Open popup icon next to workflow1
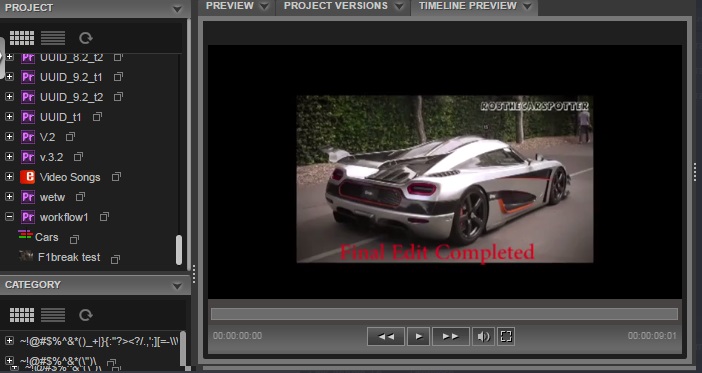702x373 pixels. click(104, 217)
